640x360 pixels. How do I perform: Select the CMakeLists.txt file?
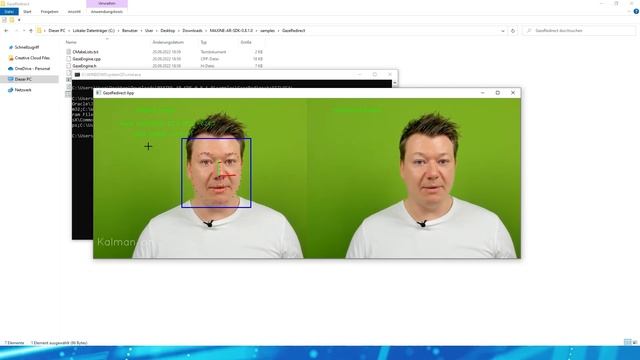pyautogui.click(x=85, y=52)
